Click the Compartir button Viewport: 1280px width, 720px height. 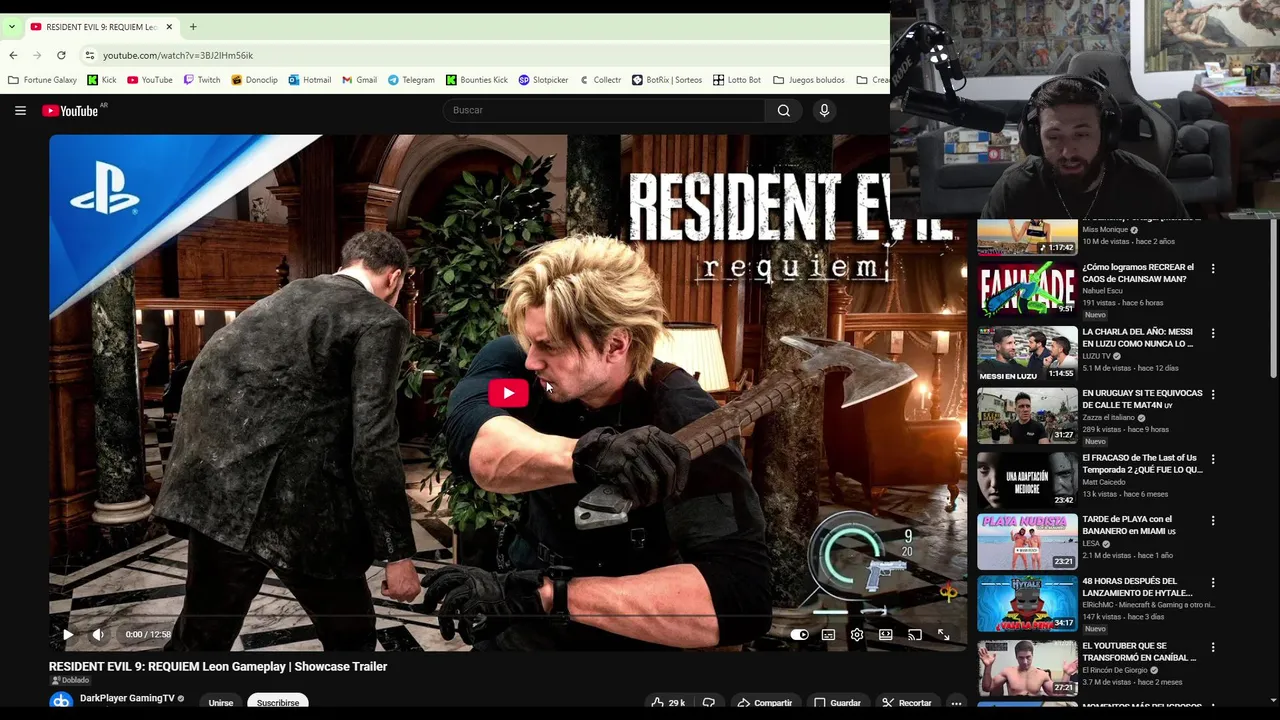[765, 703]
